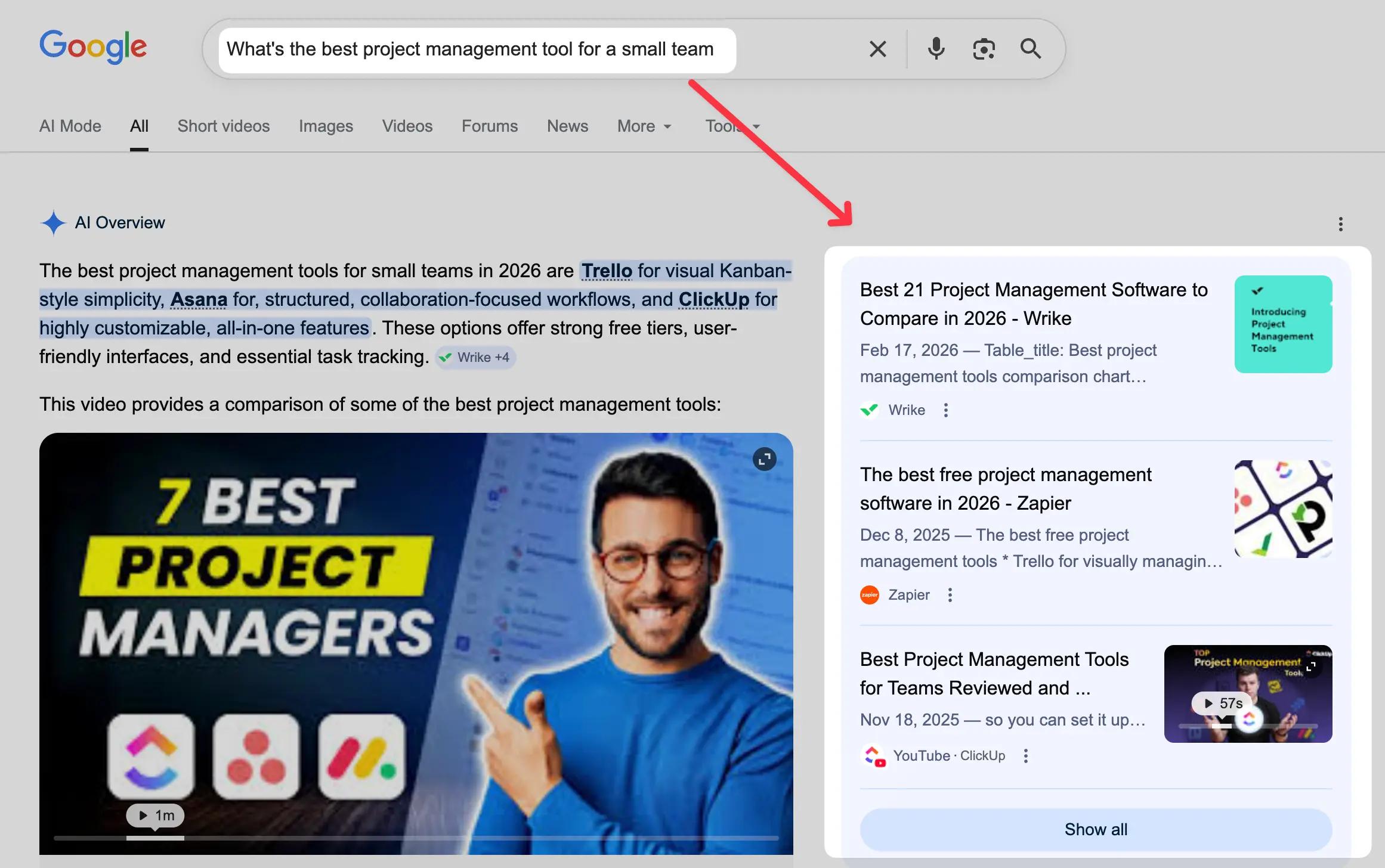The image size is (1385, 868).
Task: Open three-dot menu next to Wrike source
Action: [945, 410]
